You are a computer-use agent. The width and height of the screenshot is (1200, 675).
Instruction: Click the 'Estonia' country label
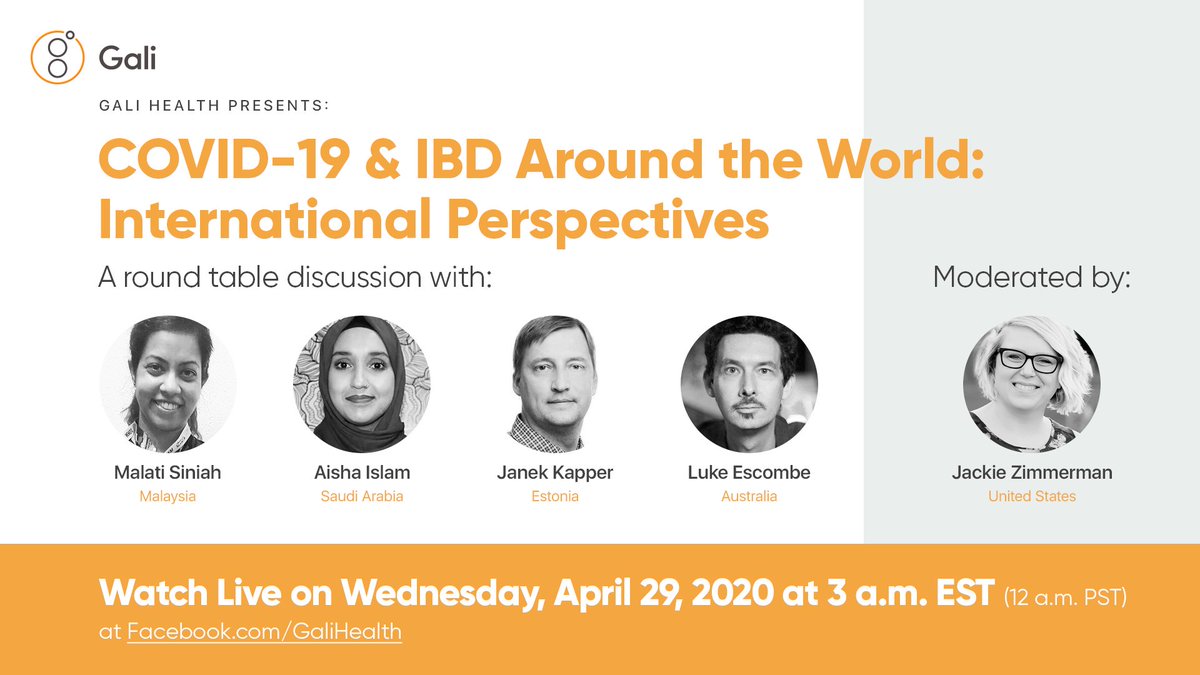coord(555,496)
